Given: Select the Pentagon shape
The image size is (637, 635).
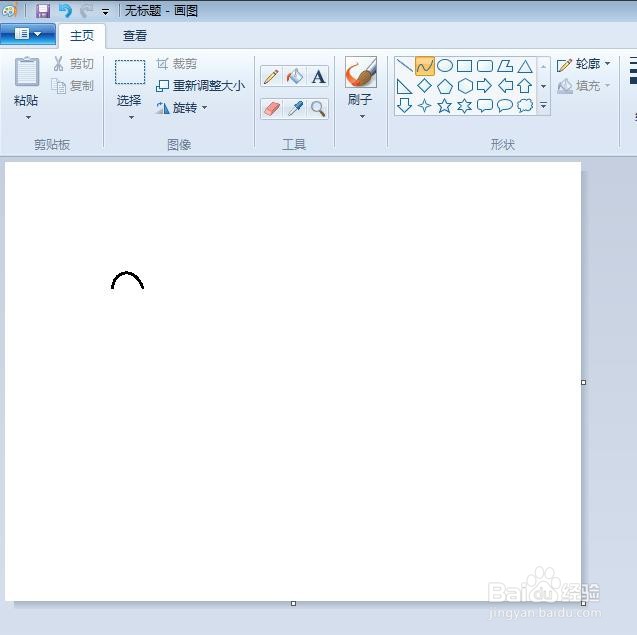Looking at the screenshot, I should tap(445, 86).
